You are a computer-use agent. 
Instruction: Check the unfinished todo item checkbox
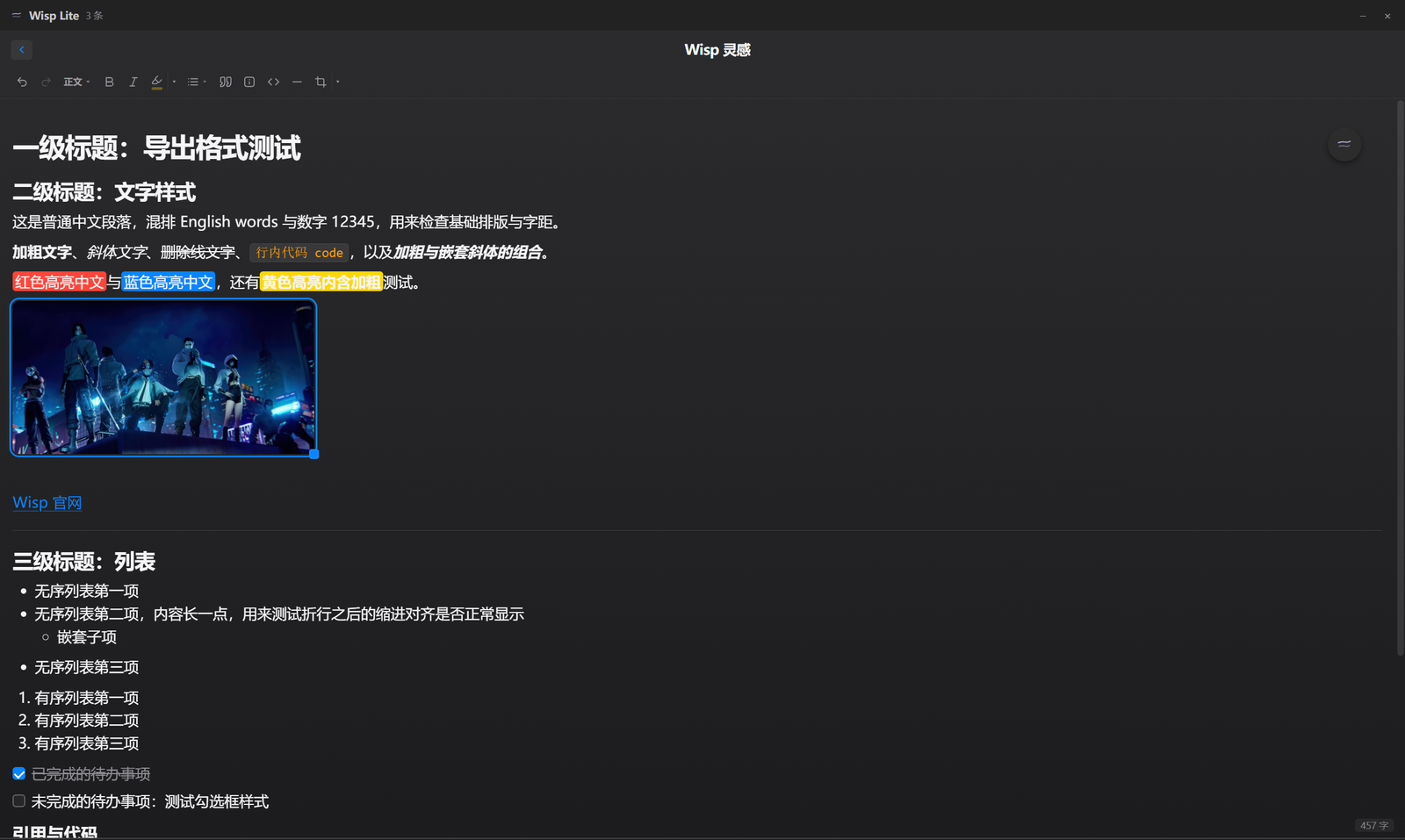coord(18,801)
